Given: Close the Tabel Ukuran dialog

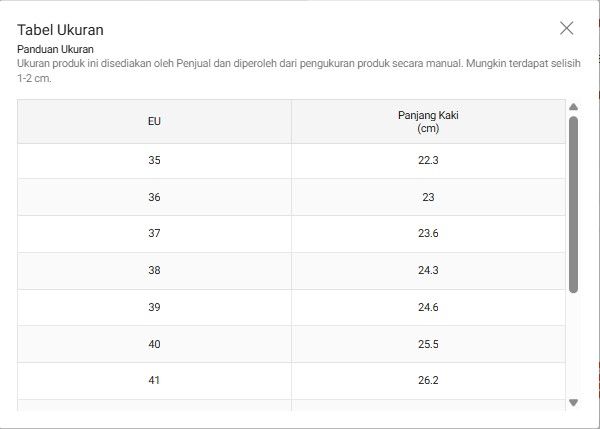Looking at the screenshot, I should [567, 28].
